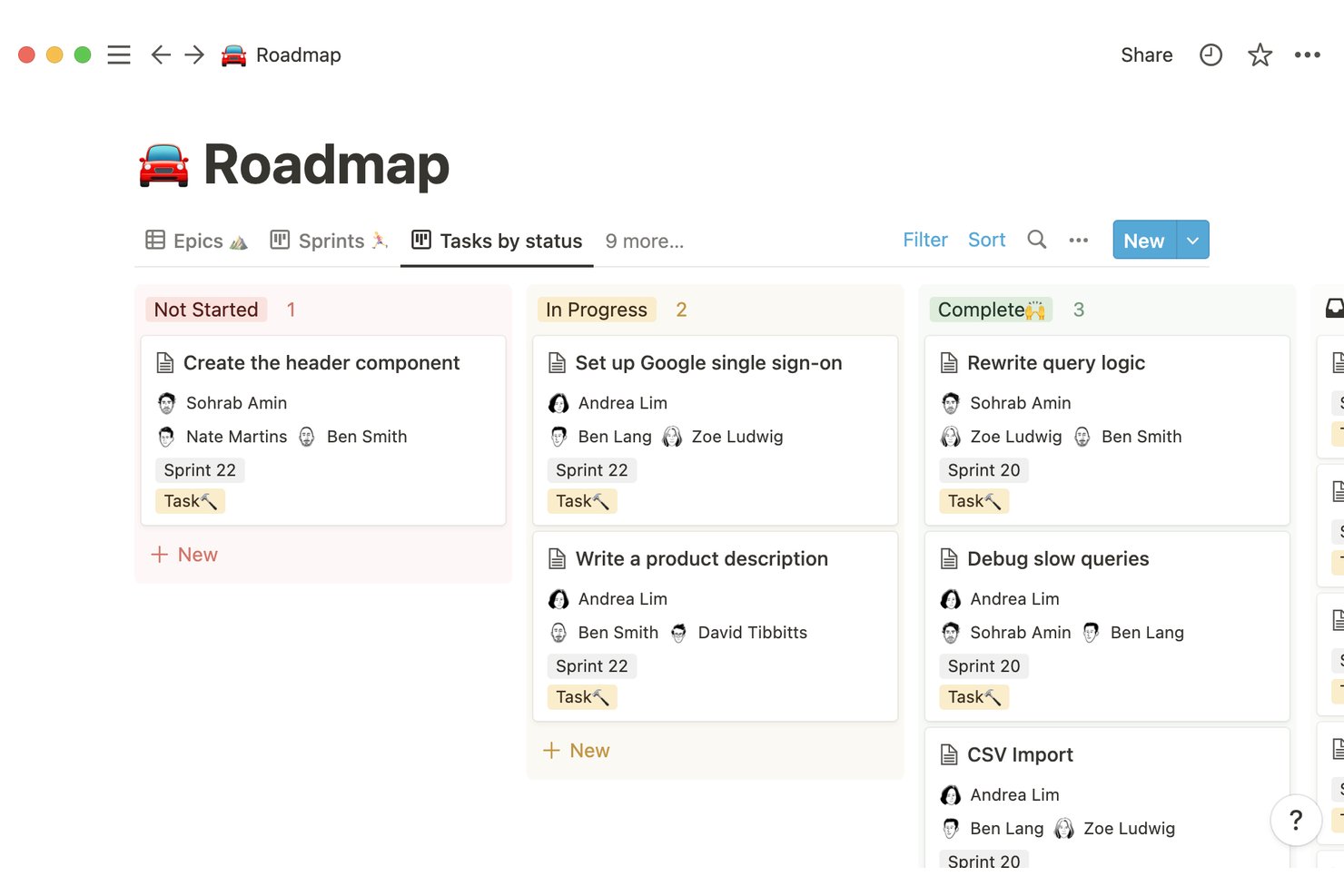Open the Debug slow queries card

pos(1107,626)
